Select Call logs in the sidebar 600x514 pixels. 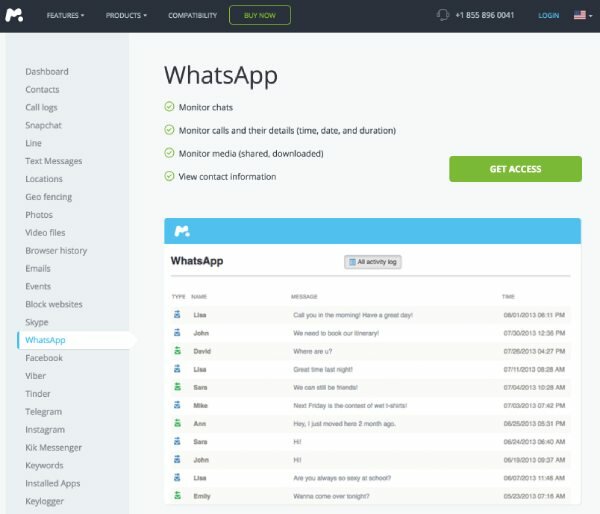pos(41,108)
